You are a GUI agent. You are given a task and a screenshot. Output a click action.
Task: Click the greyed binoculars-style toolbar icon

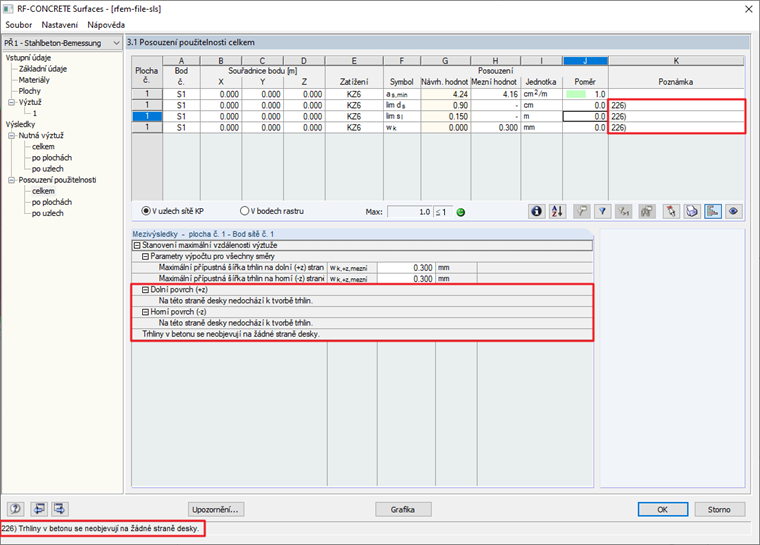647,211
